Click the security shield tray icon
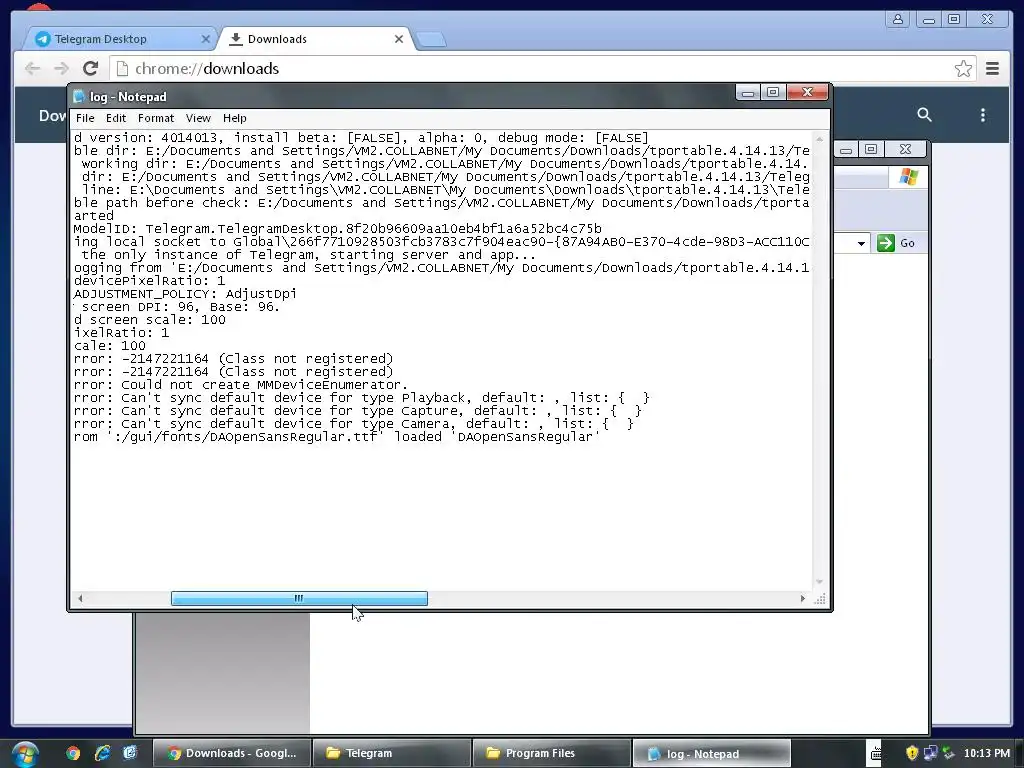Viewport: 1024px width, 768px height. tap(912, 754)
